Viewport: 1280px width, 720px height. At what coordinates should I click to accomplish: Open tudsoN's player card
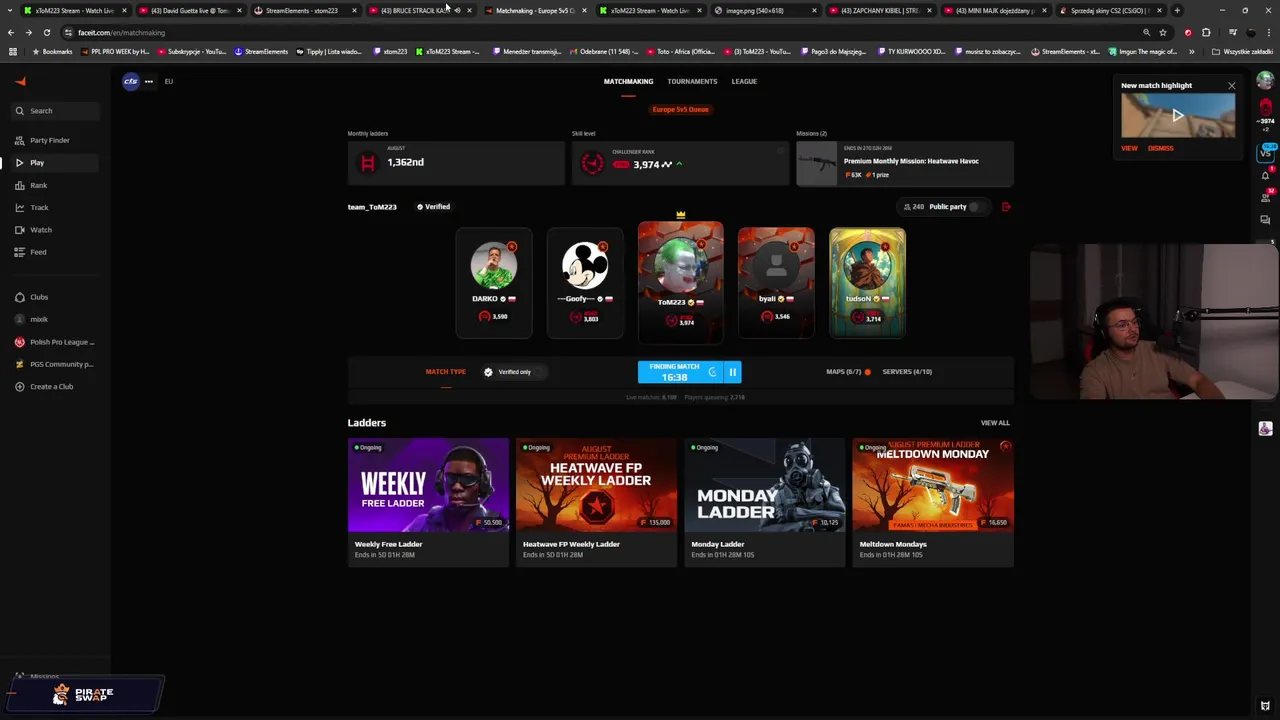[x=867, y=283]
